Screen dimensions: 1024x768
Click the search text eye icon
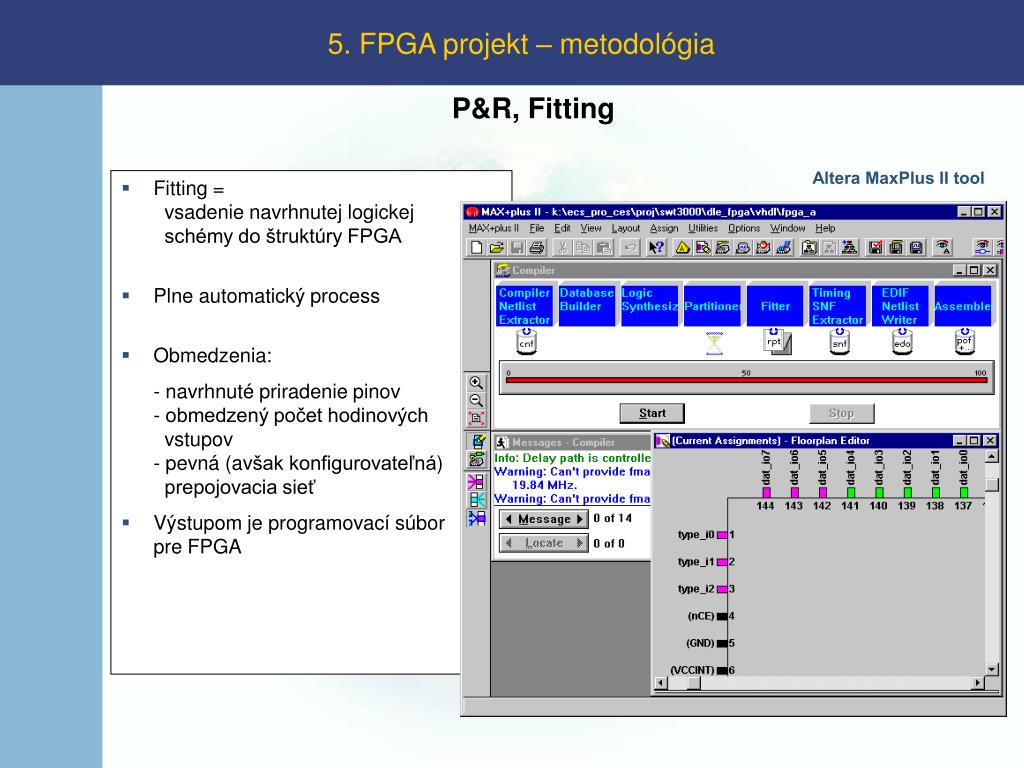coord(942,248)
